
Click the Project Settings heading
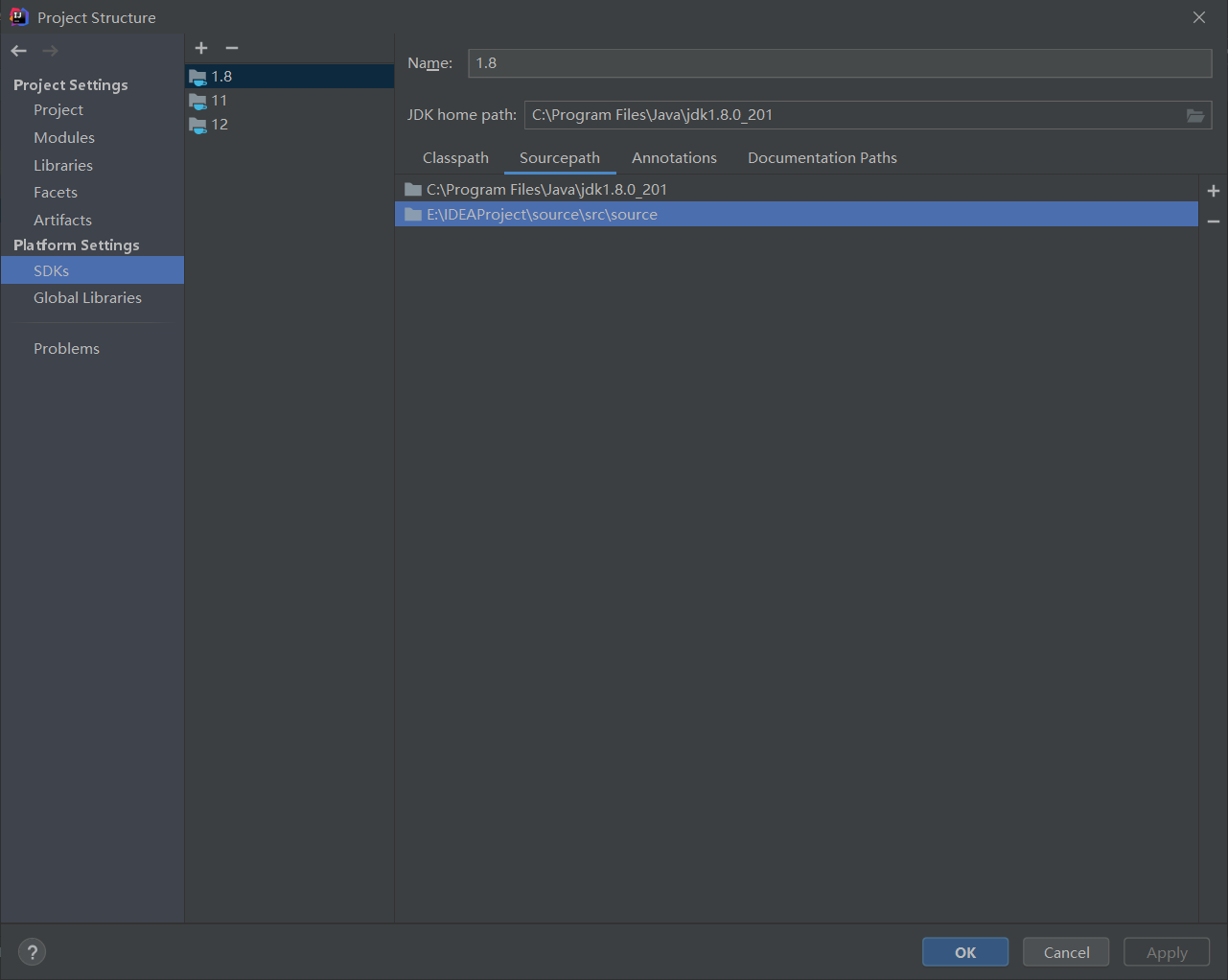[x=71, y=85]
